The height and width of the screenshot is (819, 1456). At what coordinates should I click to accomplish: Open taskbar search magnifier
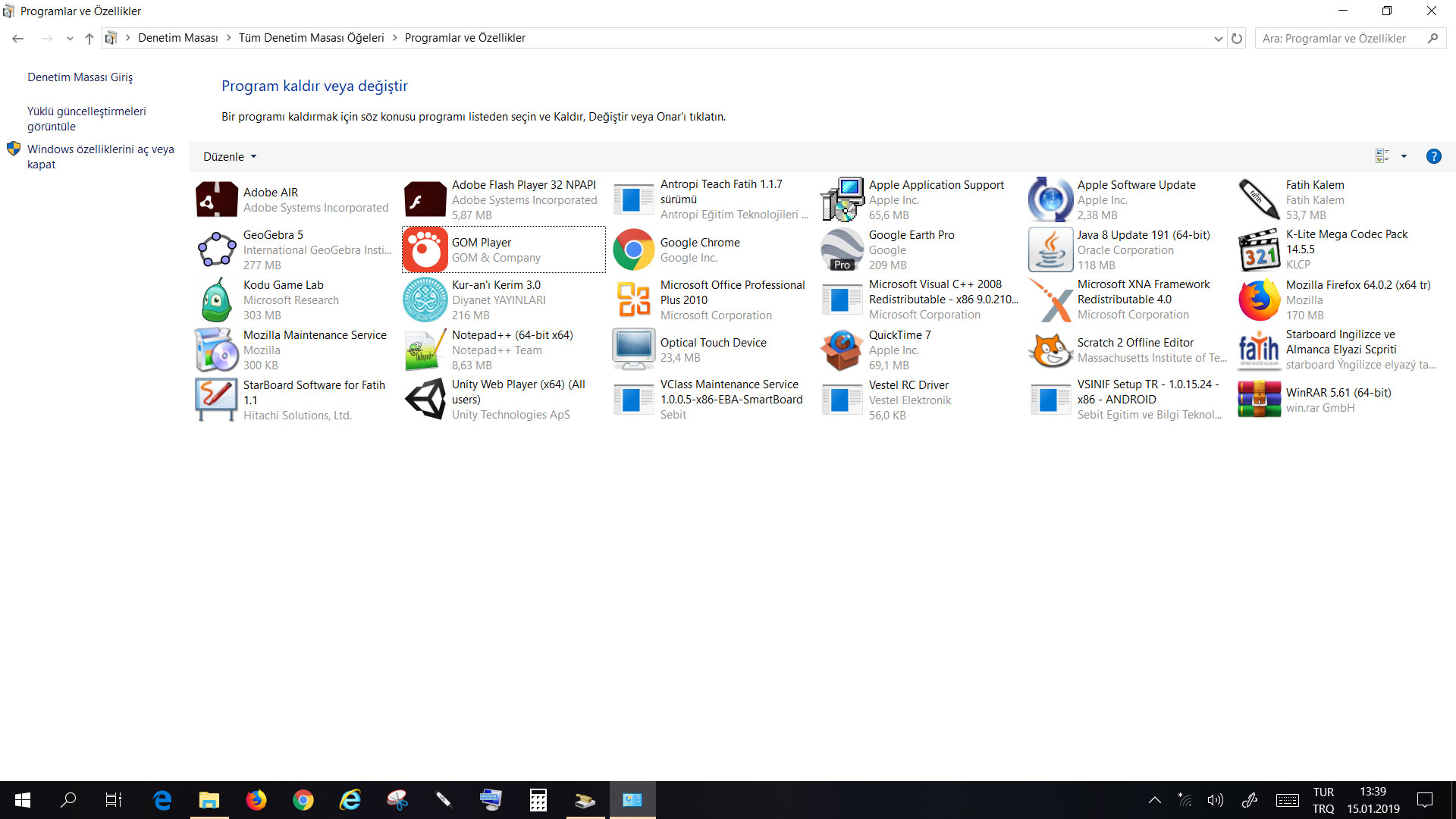pyautogui.click(x=68, y=800)
